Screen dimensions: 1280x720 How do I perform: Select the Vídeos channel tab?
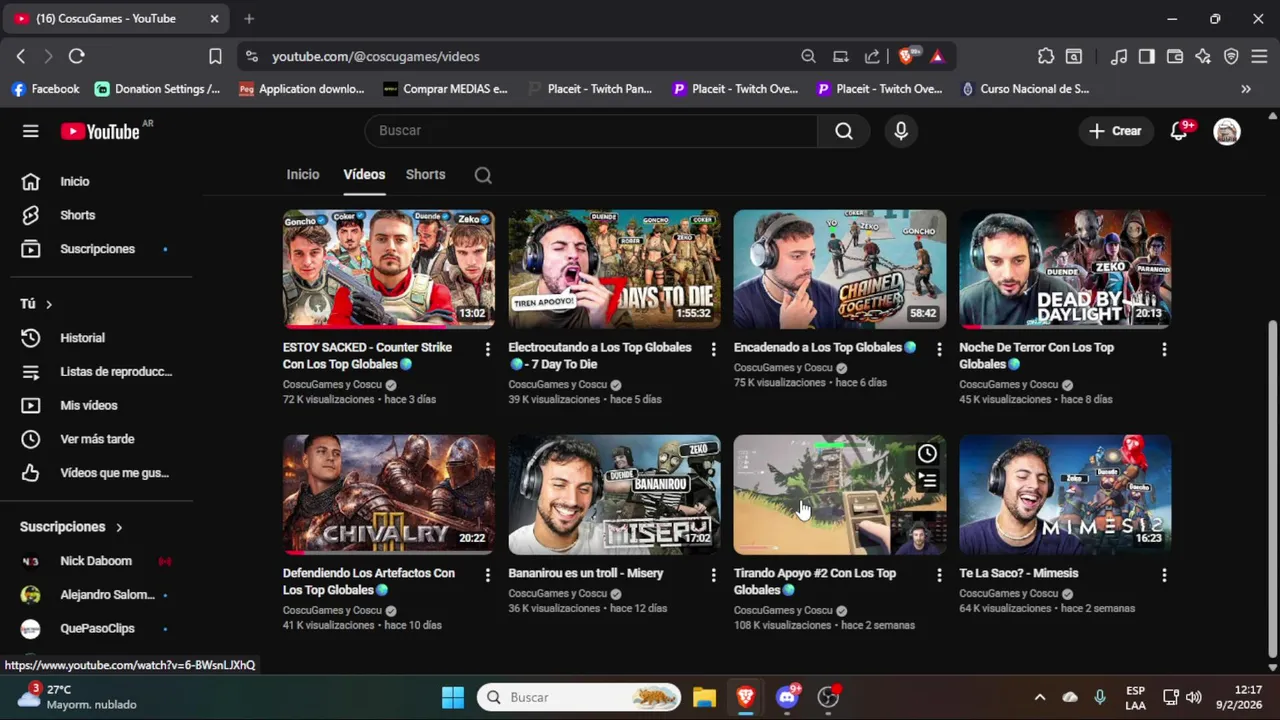point(364,174)
